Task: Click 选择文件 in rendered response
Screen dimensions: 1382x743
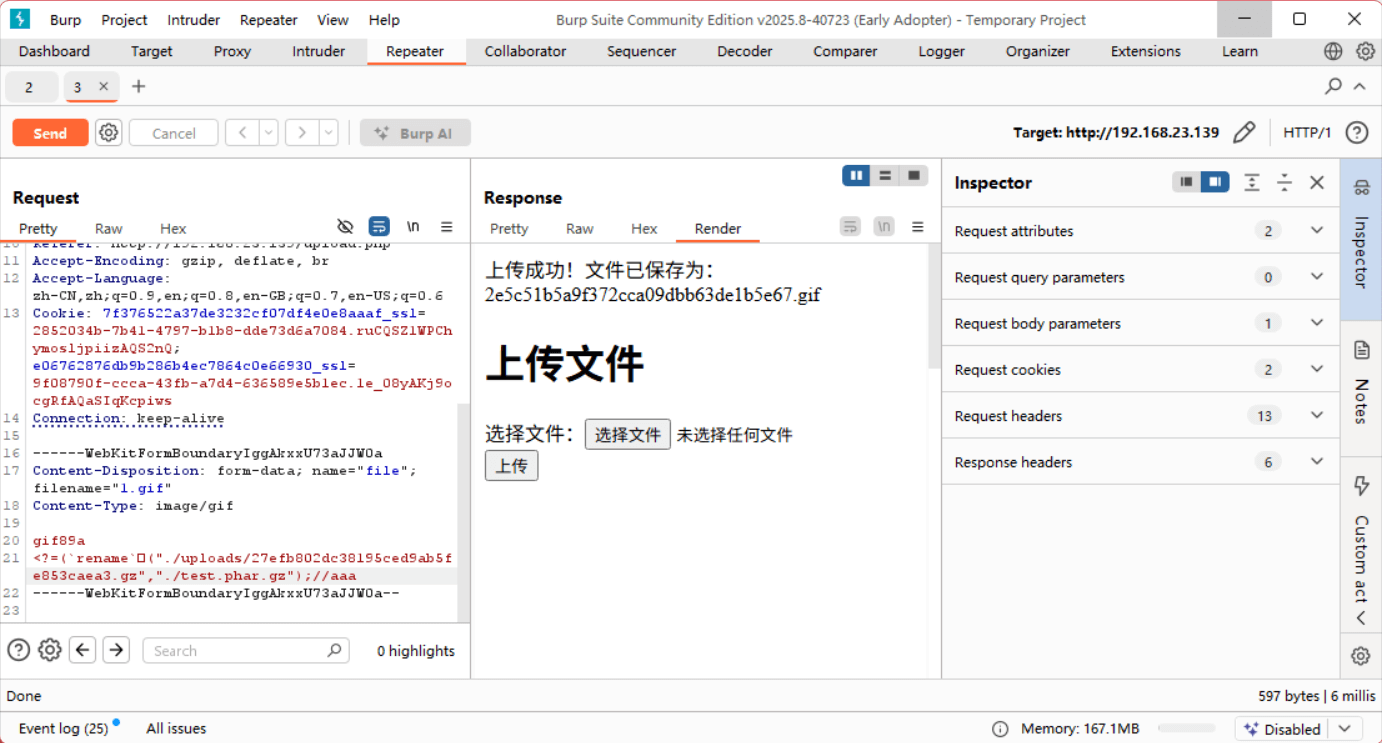Action: pos(628,434)
